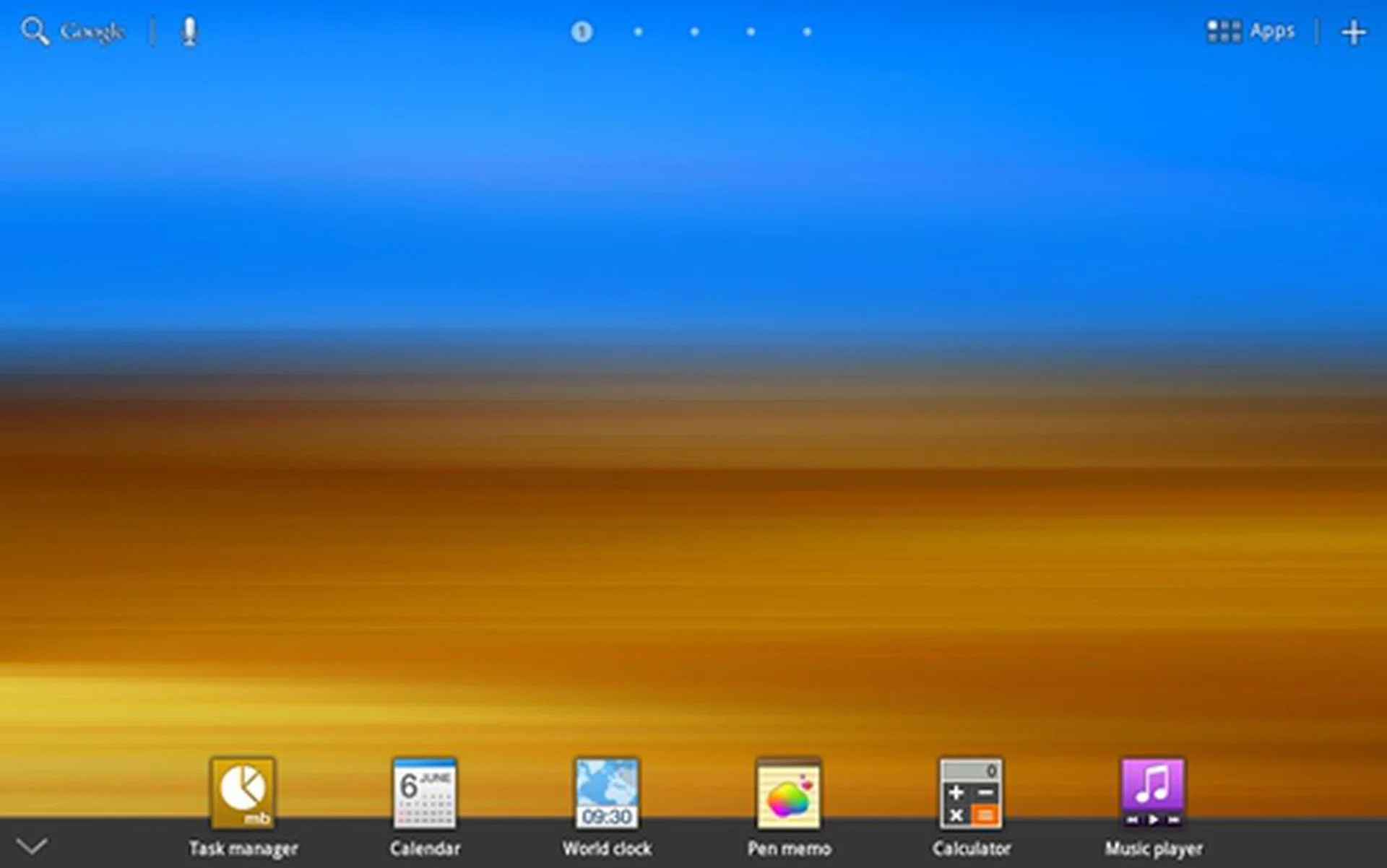1387x868 pixels.
Task: Launch the Pen memo app icon
Action: [789, 793]
